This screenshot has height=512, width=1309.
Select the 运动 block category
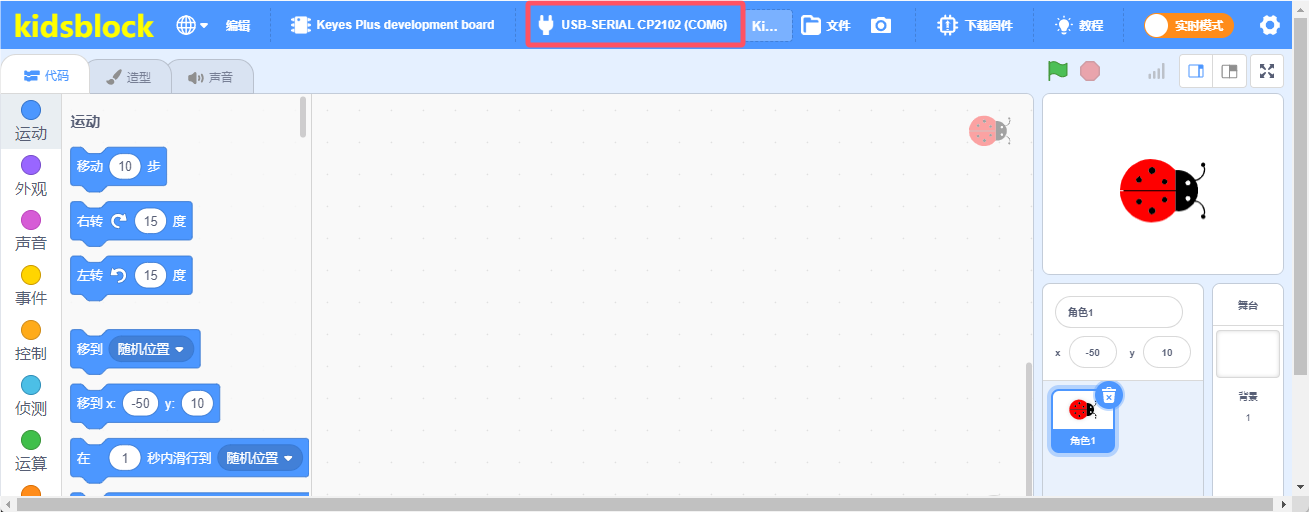click(x=31, y=121)
